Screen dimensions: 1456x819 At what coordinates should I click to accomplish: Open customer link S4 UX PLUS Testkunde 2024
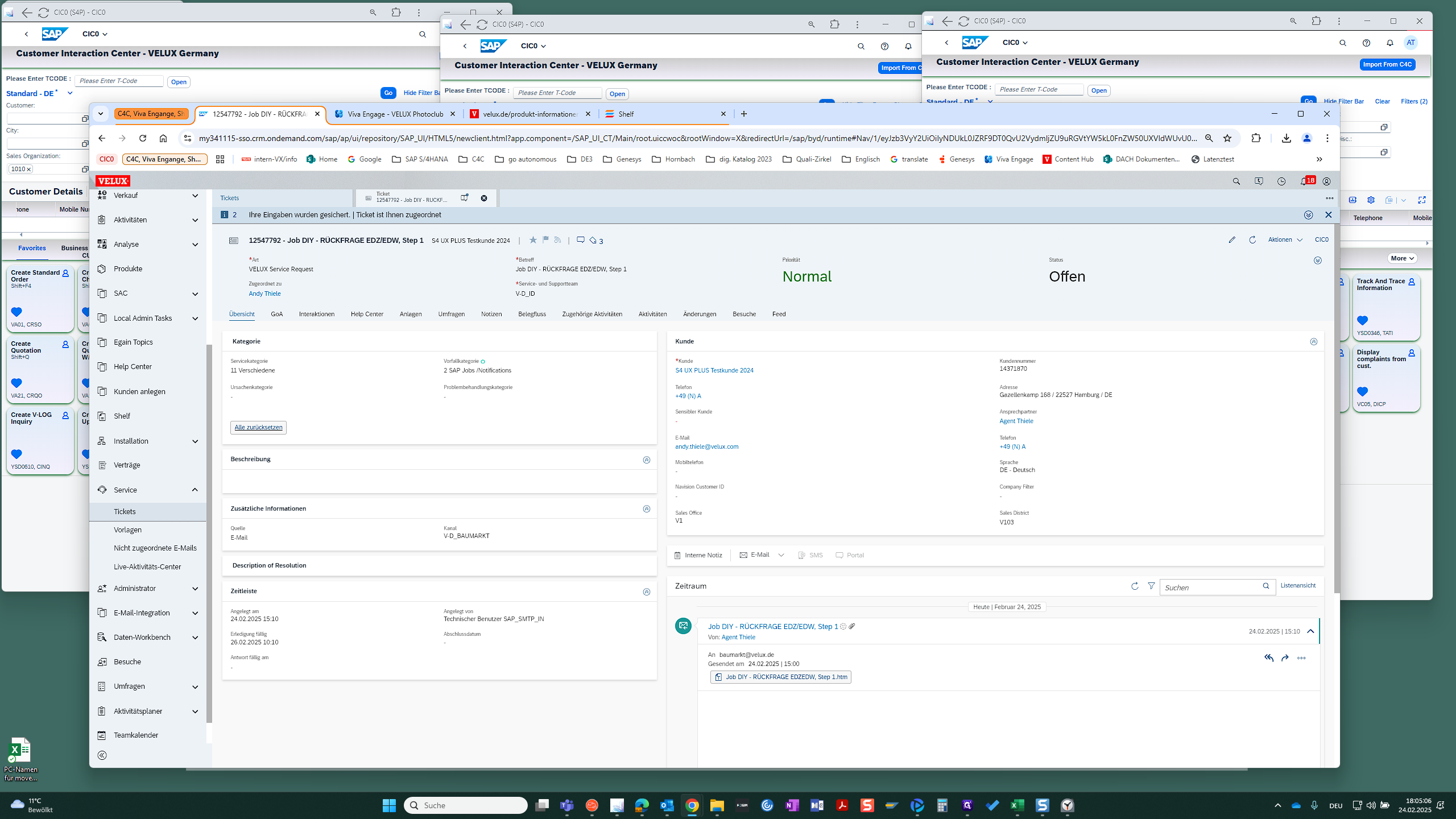(714, 370)
